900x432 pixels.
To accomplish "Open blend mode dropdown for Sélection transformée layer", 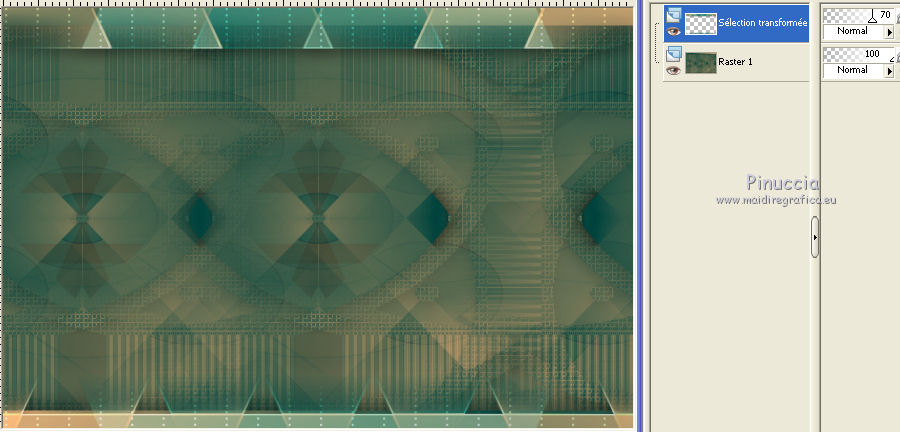I will [x=890, y=32].
